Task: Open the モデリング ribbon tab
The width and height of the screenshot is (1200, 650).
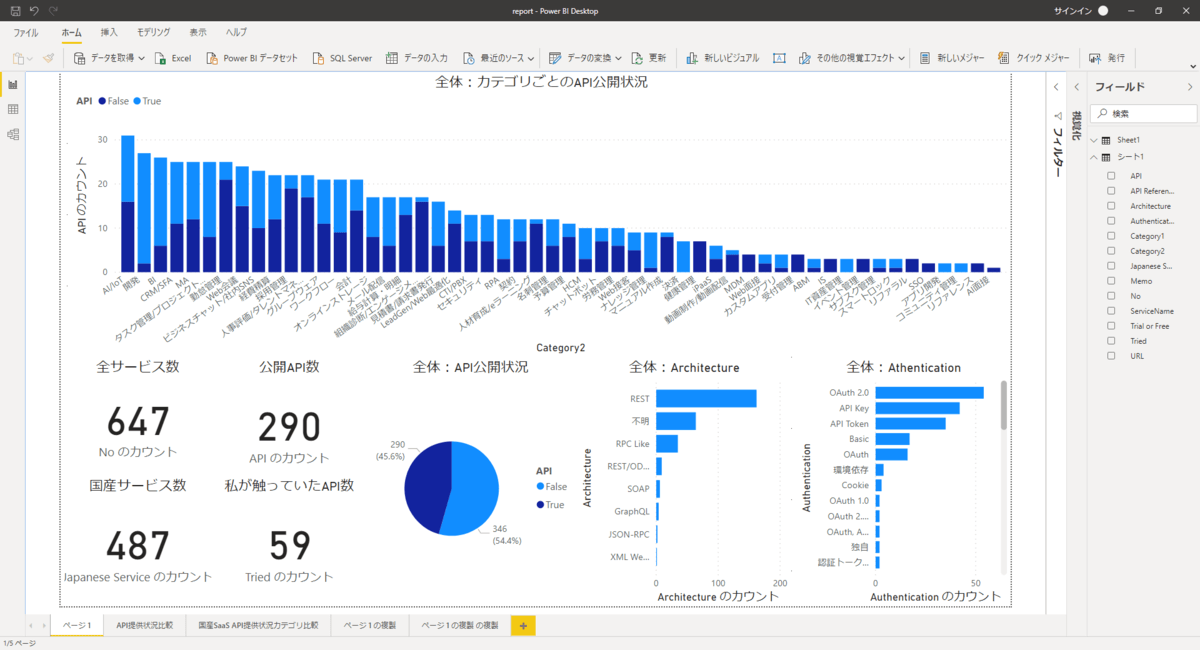Action: click(153, 32)
